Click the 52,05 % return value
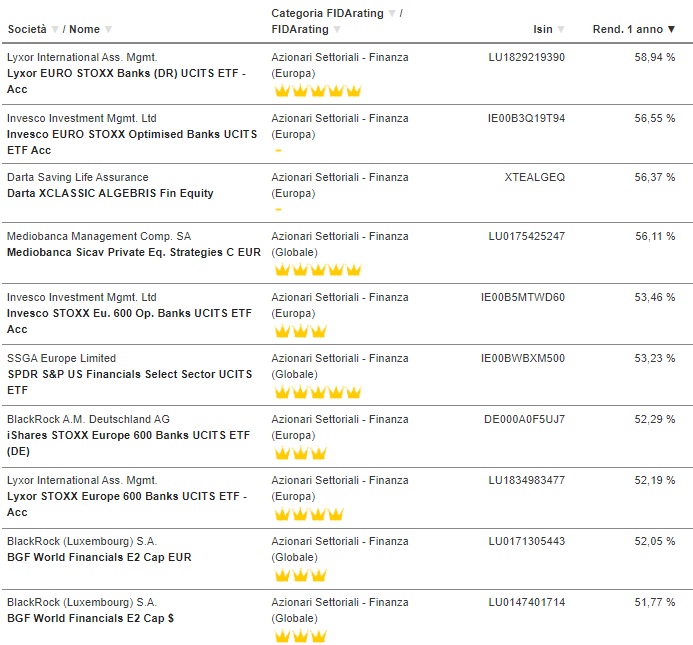Viewport: 693px width, 645px height. pyautogui.click(x=655, y=542)
